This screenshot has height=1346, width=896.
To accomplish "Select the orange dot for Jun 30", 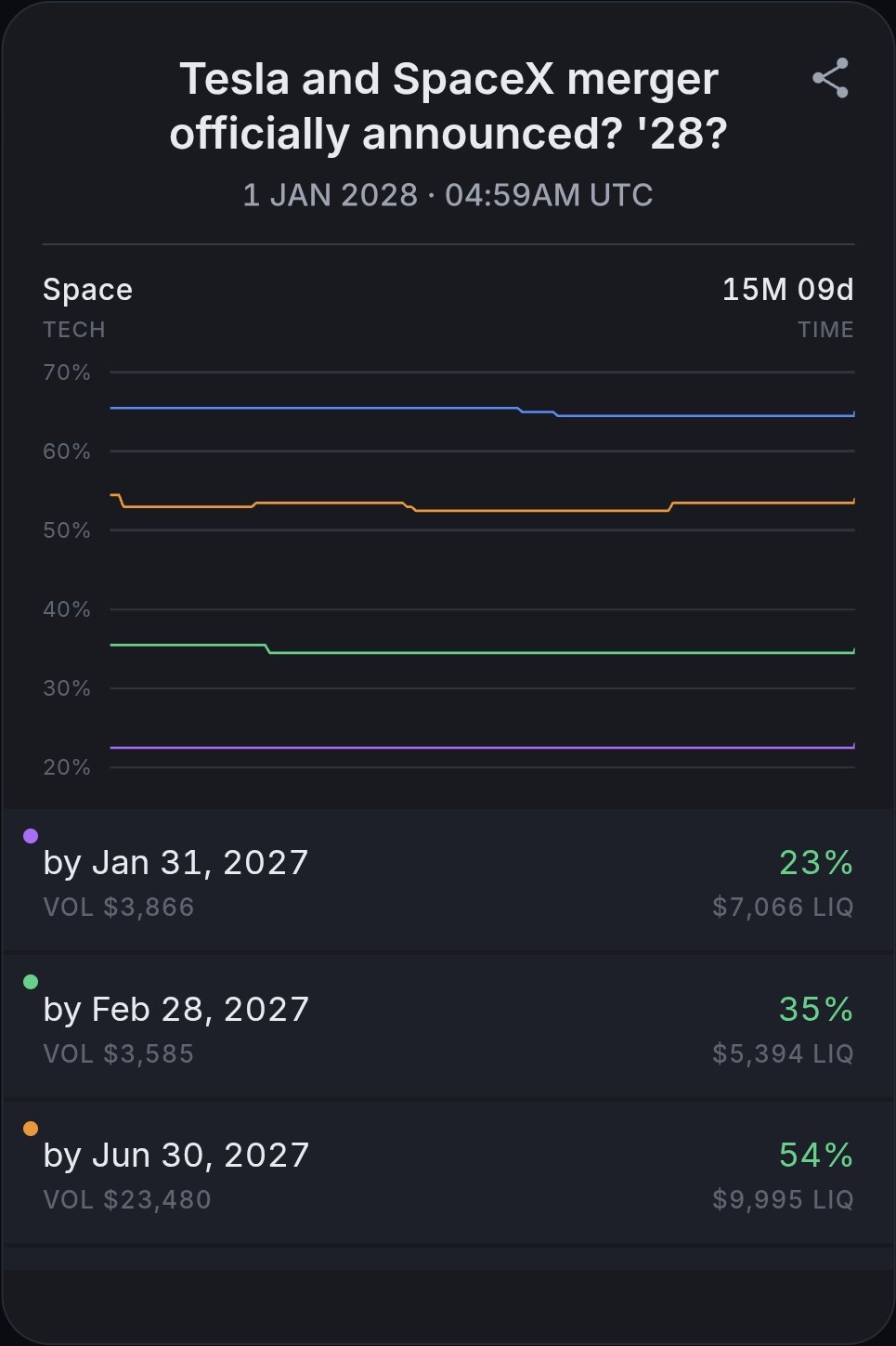I will click(31, 1129).
